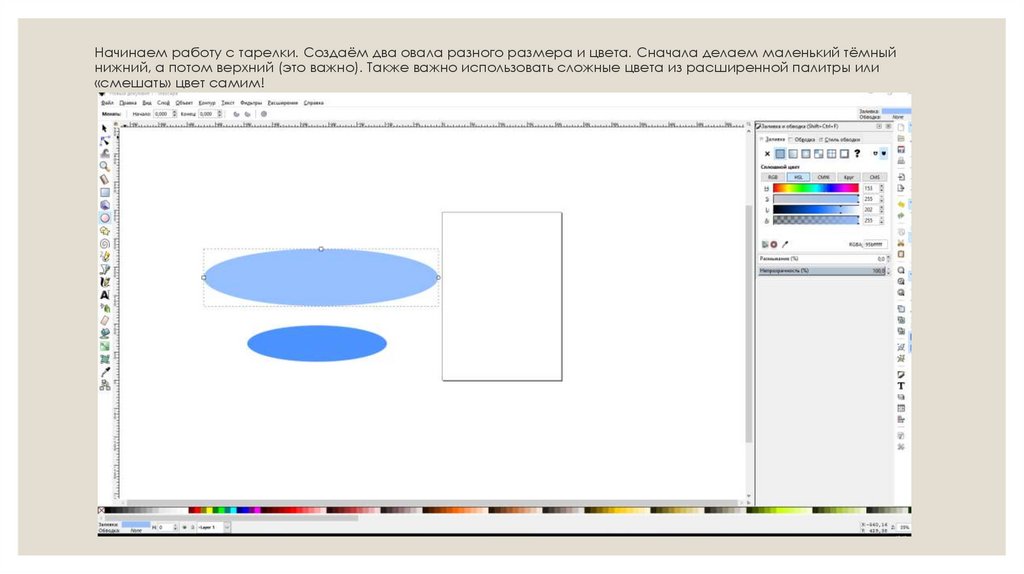This screenshot has height=574, width=1024.
Task: Choose the Color dropper tool
Action: point(104,372)
